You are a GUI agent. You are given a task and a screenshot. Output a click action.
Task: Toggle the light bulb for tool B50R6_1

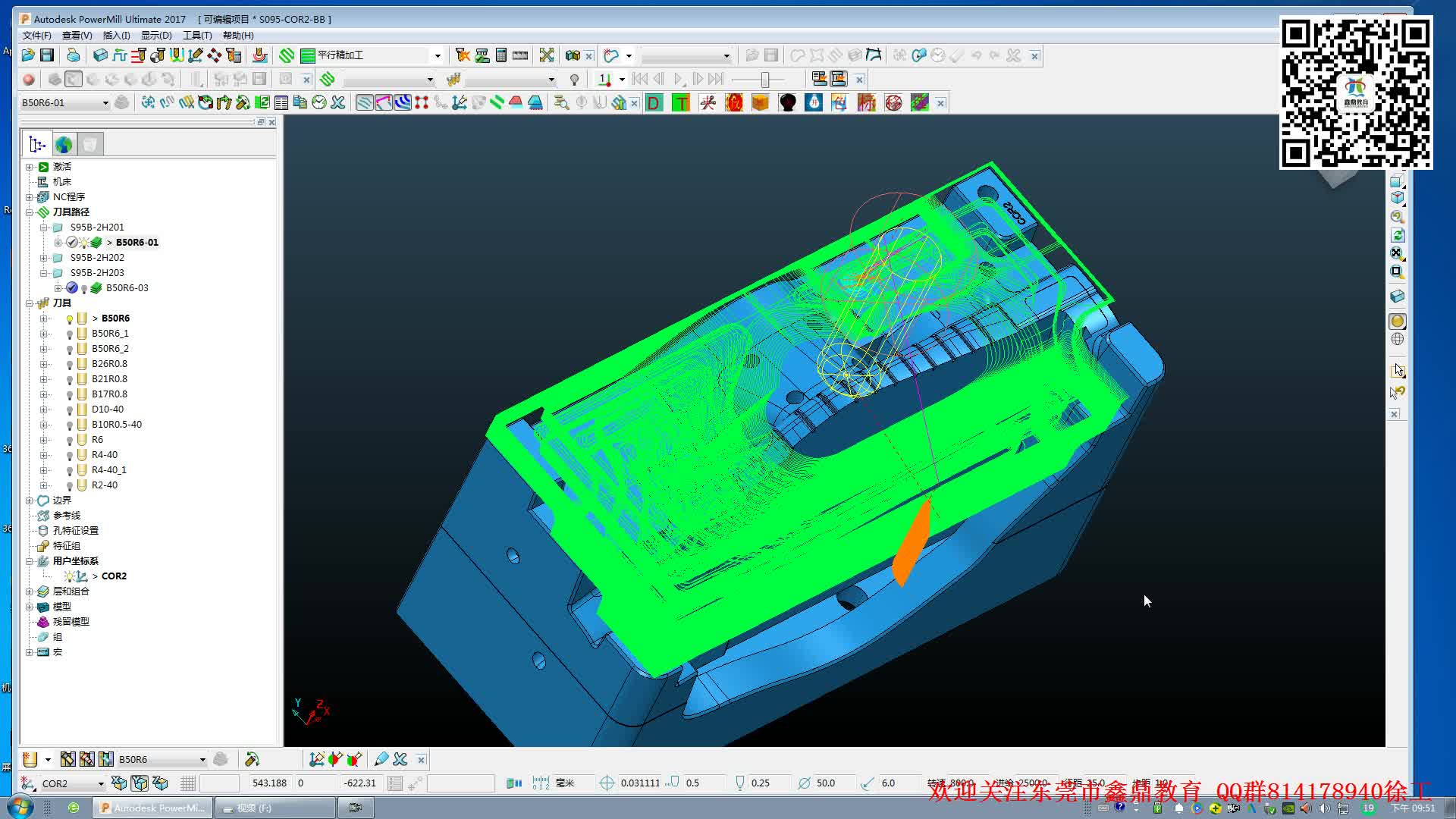[70, 334]
